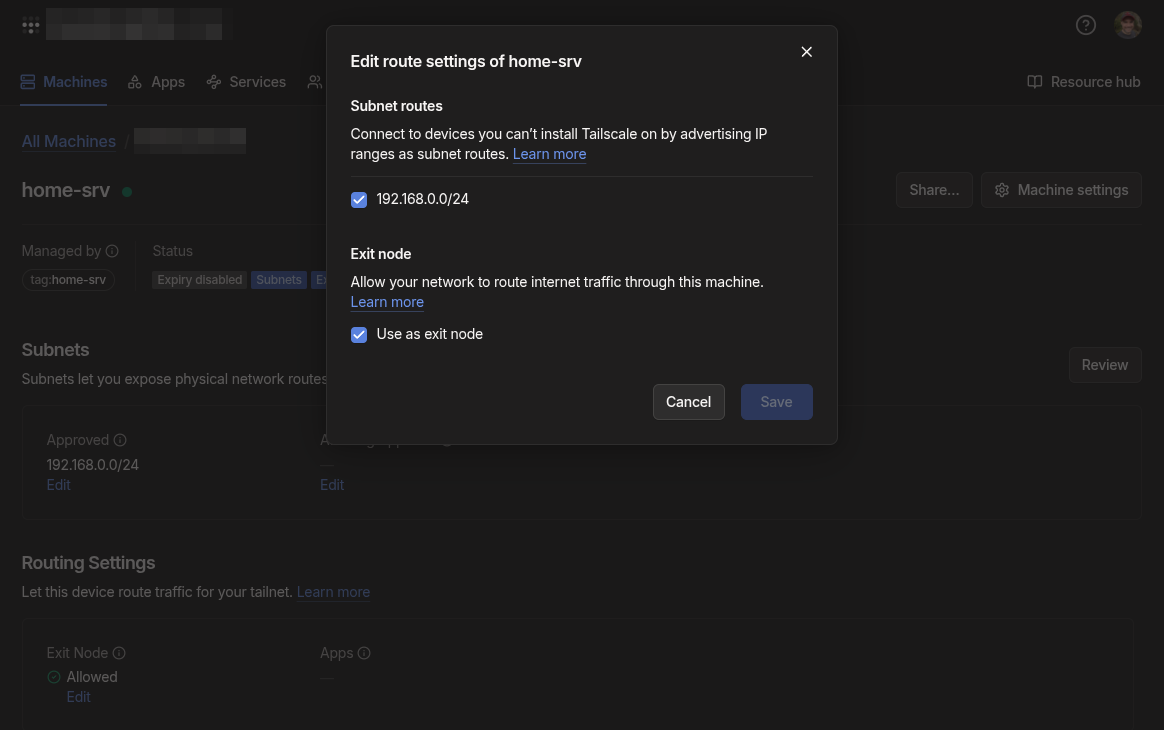Click the Subnets section heading

tap(55, 350)
